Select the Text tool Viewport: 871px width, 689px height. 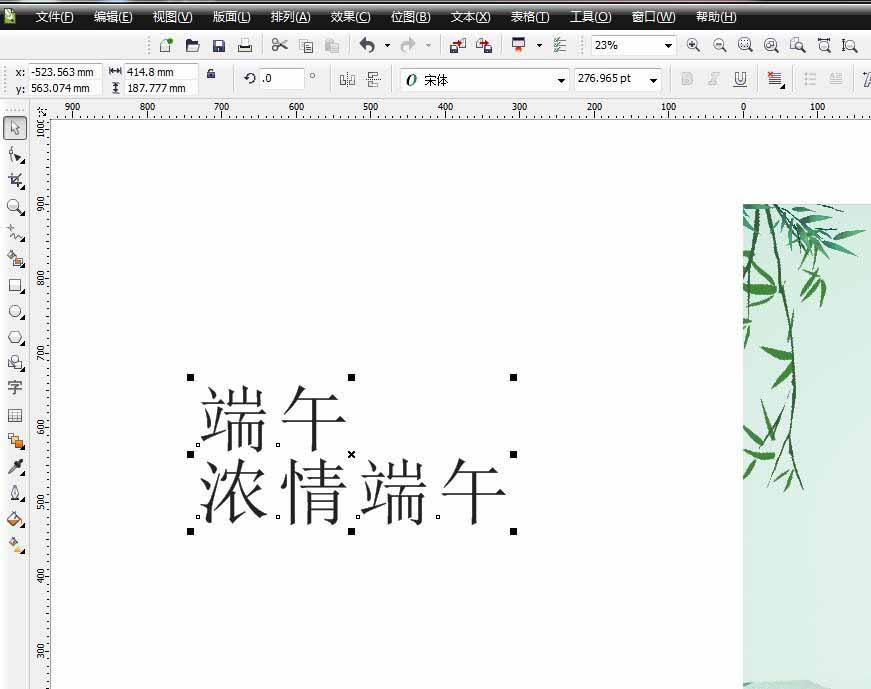(15, 389)
